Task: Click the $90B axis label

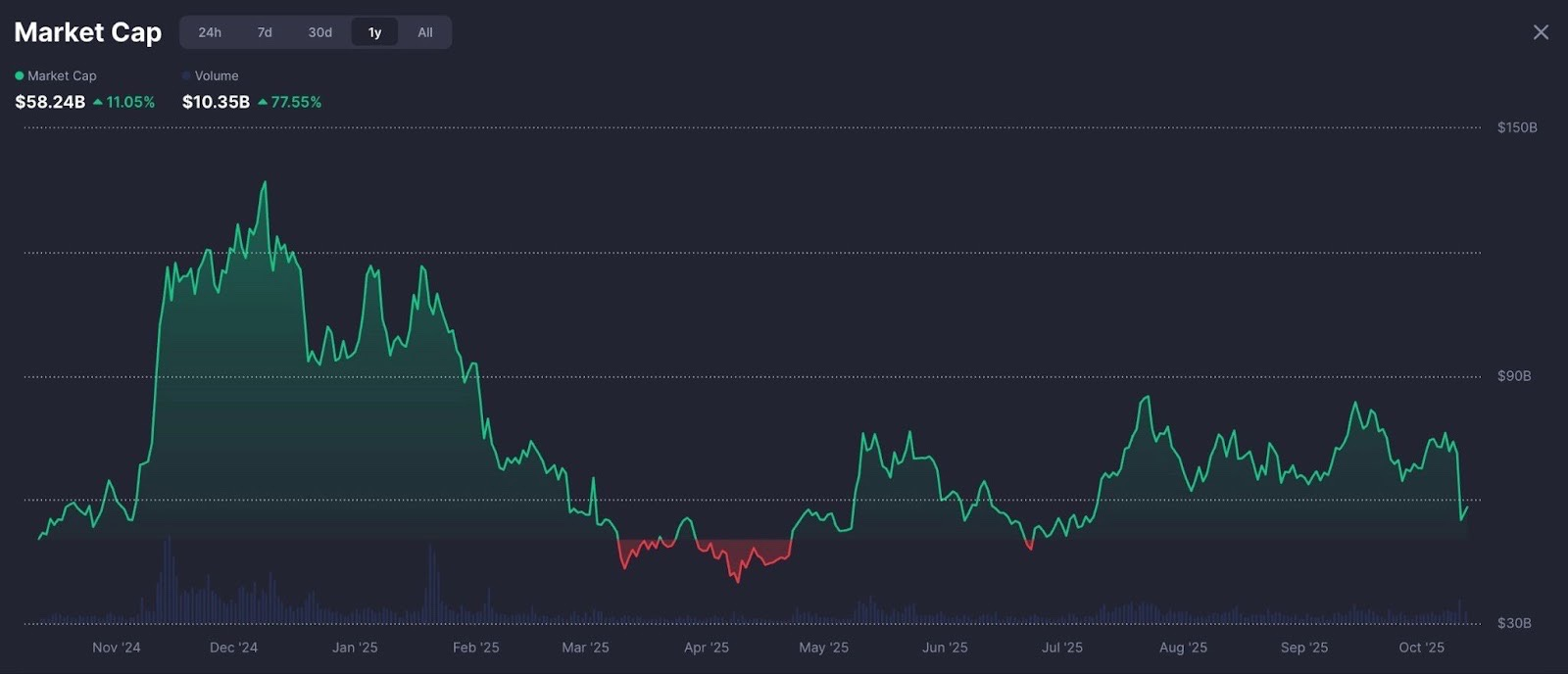Action: point(1513,376)
